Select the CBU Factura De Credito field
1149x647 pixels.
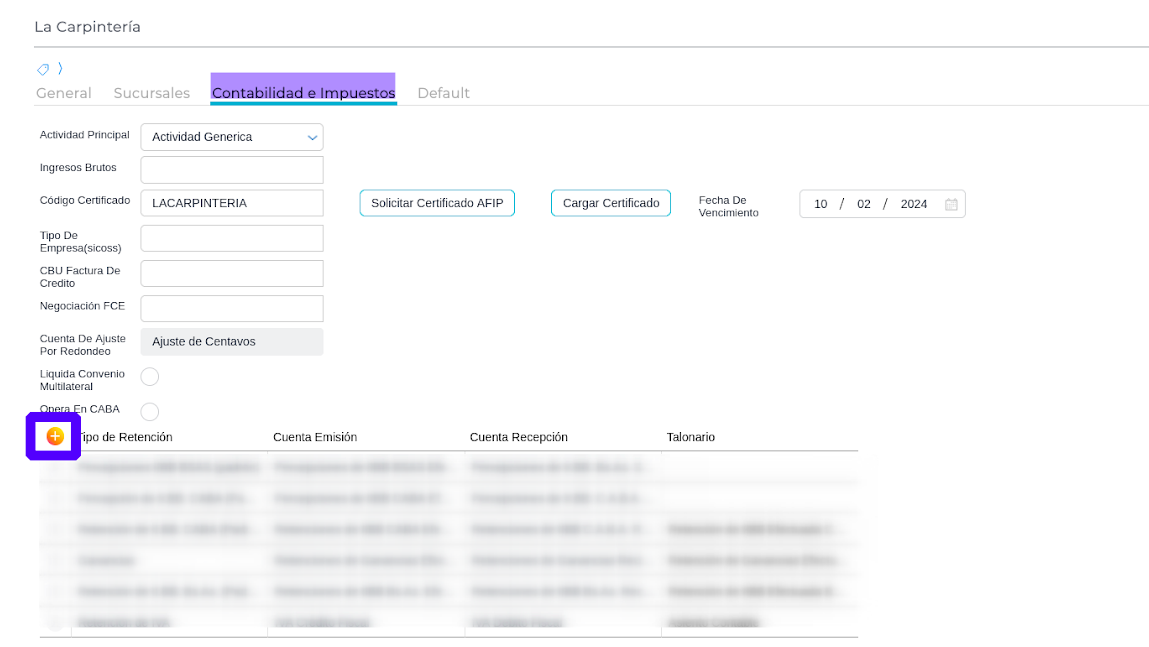pos(232,273)
